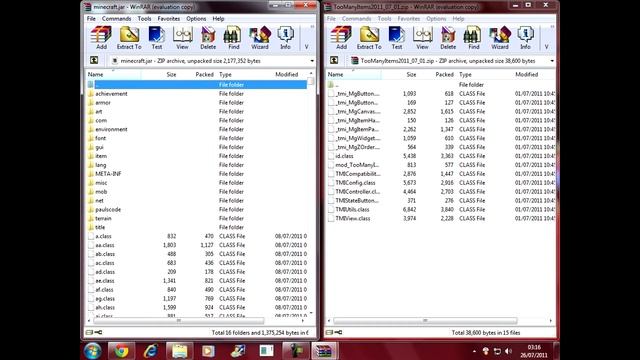Open Google Chrome from taskbar
Screen dimensions: 640x360
click(x=121, y=351)
